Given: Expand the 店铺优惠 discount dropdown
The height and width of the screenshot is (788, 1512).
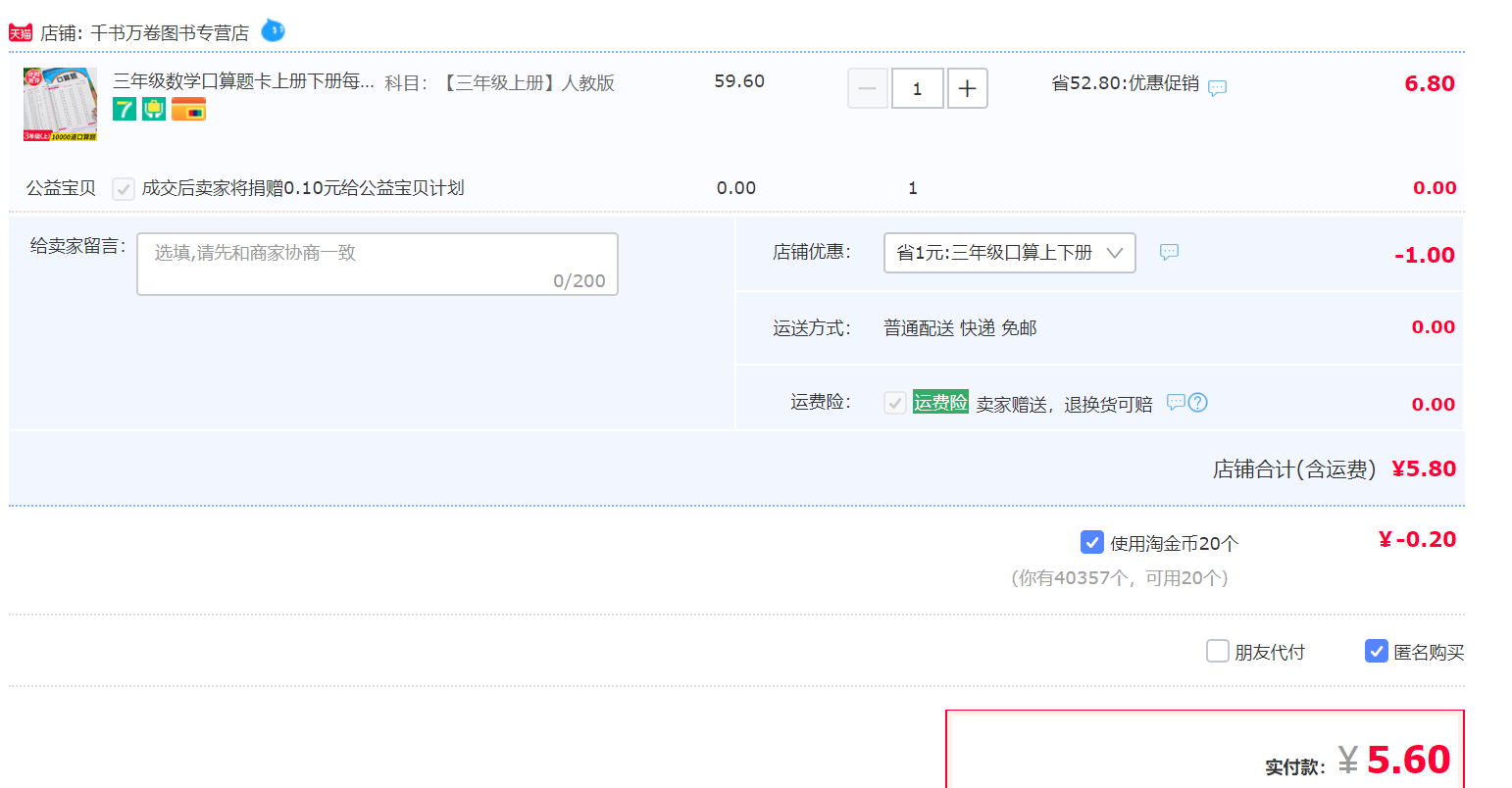Looking at the screenshot, I should click(x=1009, y=253).
